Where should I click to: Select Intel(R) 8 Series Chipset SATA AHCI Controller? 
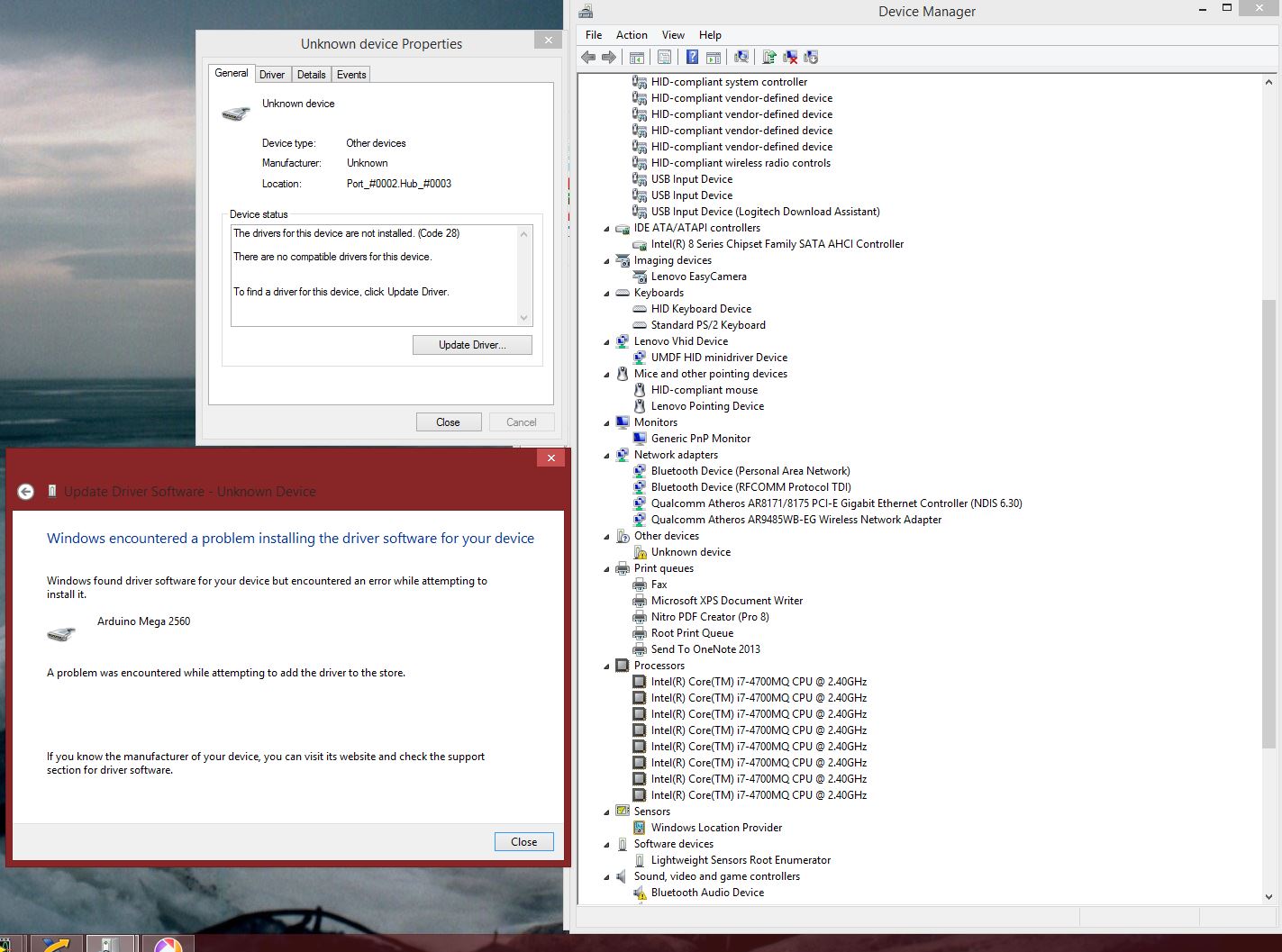pos(777,244)
